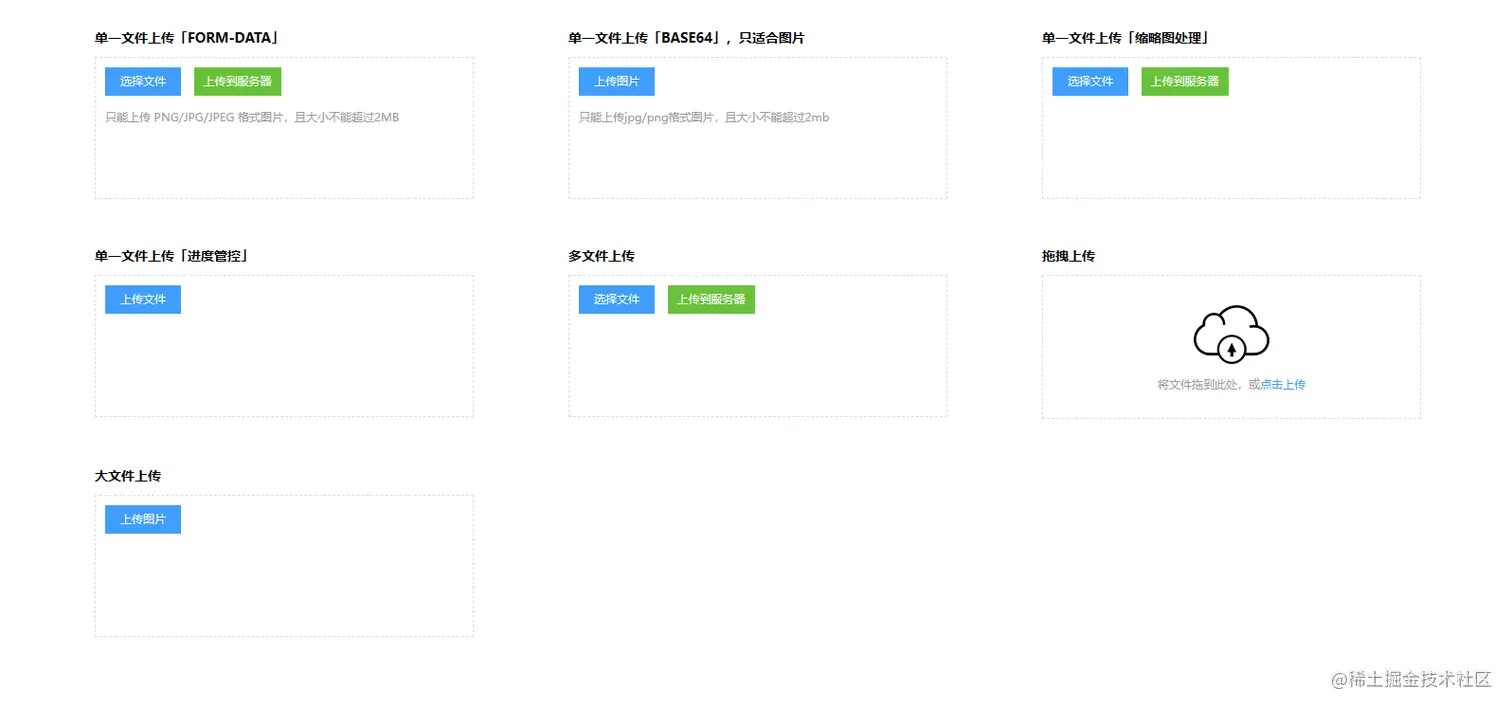Click heading 单一文件上传「BASE64」,只适合图片
Viewport: 1512px width, 710px height.
686,38
